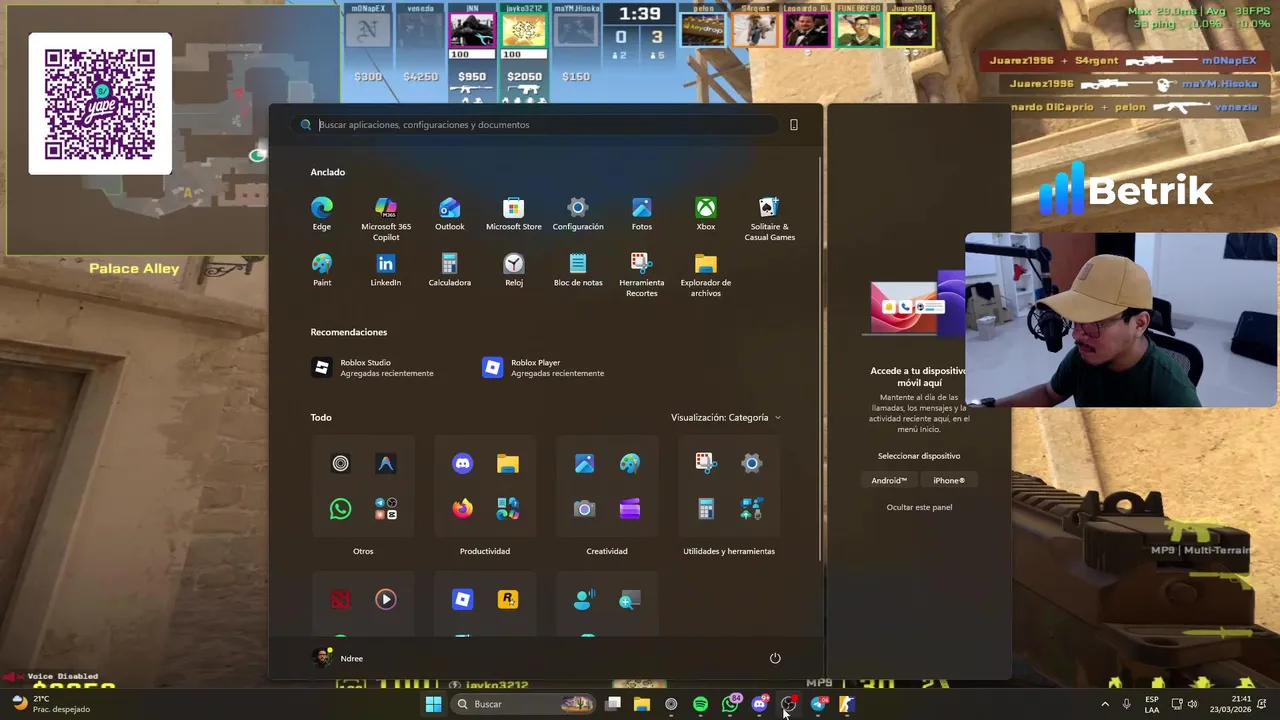Expand the hidden system tray icons chevron
This screenshot has height=720, width=1280.
(x=1105, y=704)
